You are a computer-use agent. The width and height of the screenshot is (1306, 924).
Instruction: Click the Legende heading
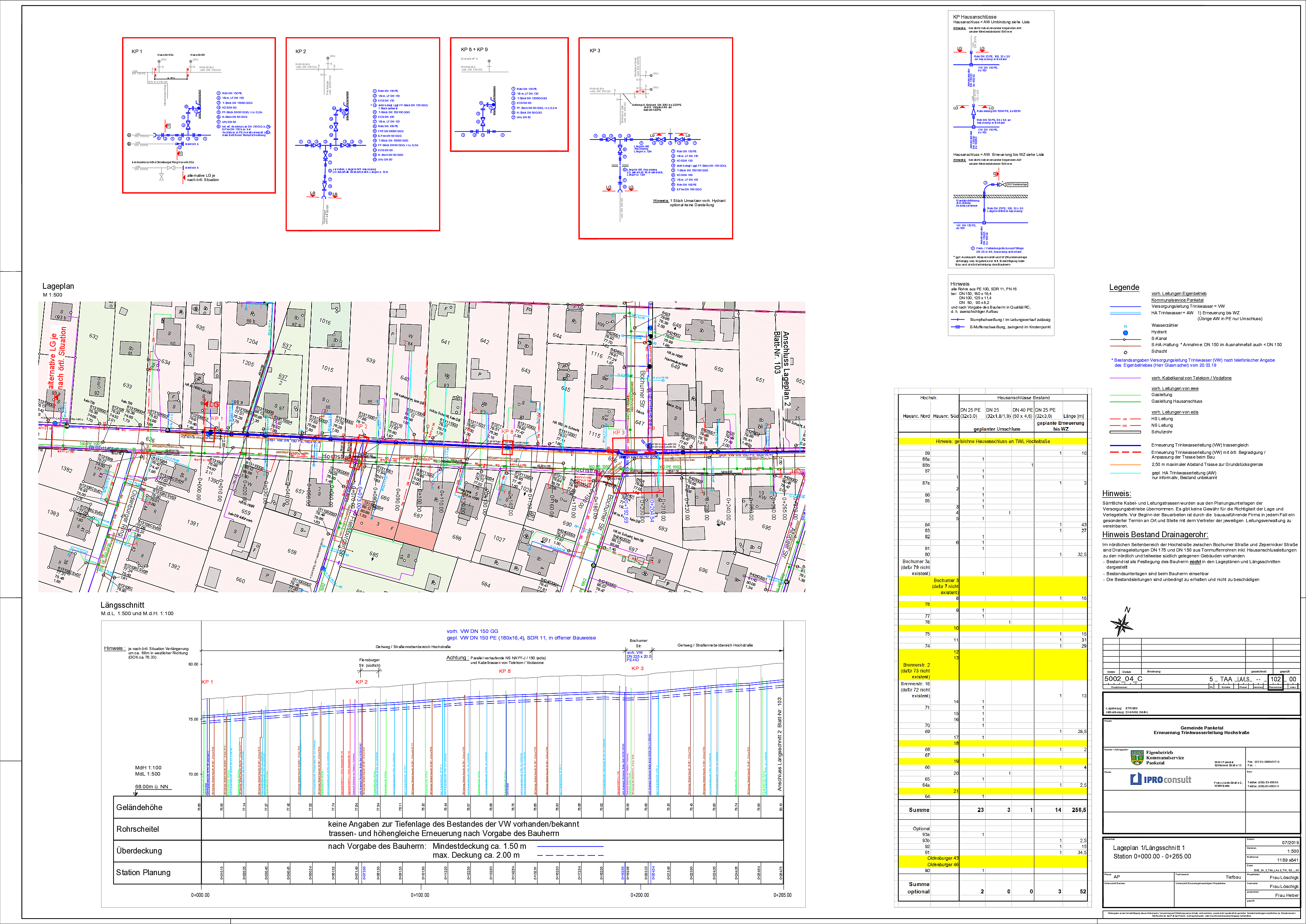click(x=1124, y=287)
